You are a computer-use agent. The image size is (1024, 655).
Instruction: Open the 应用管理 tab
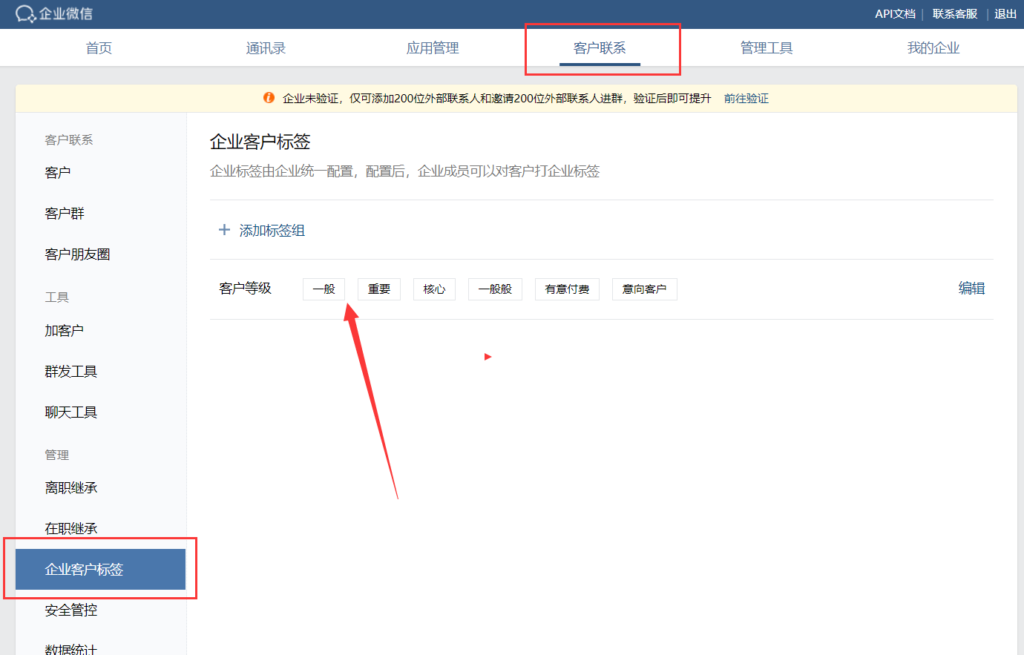click(432, 48)
